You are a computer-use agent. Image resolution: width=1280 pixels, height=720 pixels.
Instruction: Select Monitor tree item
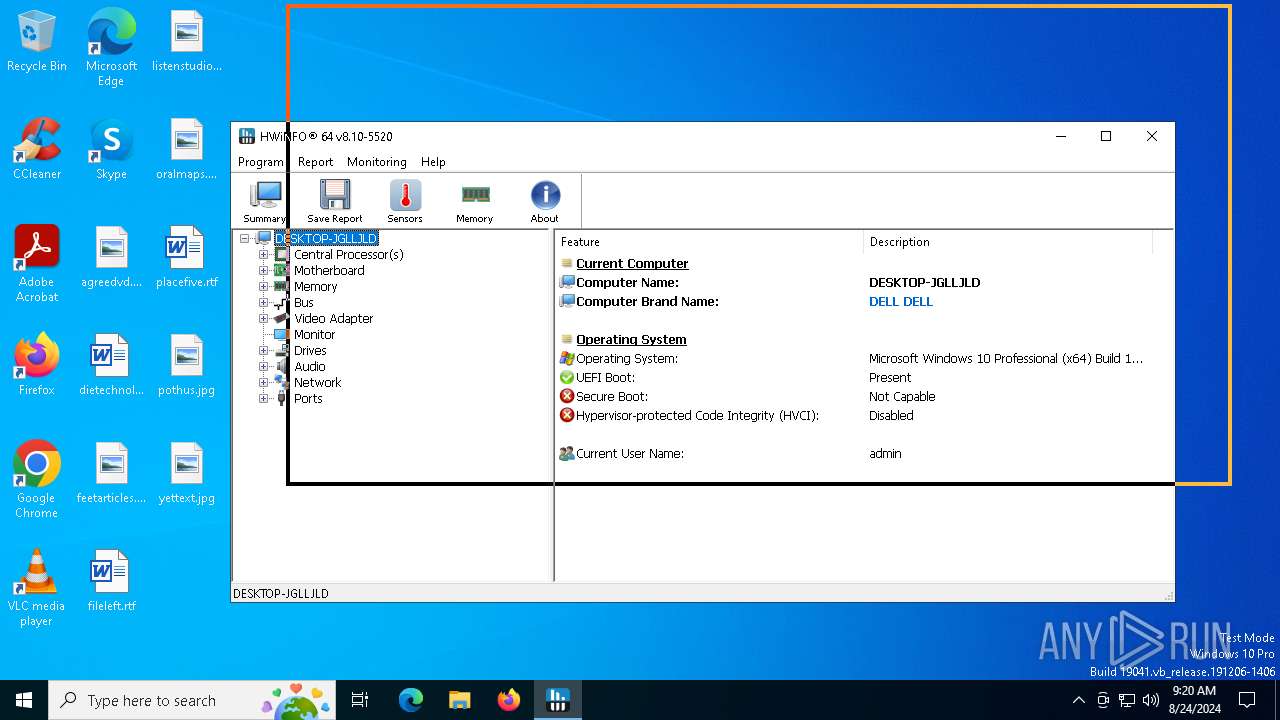[x=314, y=335]
